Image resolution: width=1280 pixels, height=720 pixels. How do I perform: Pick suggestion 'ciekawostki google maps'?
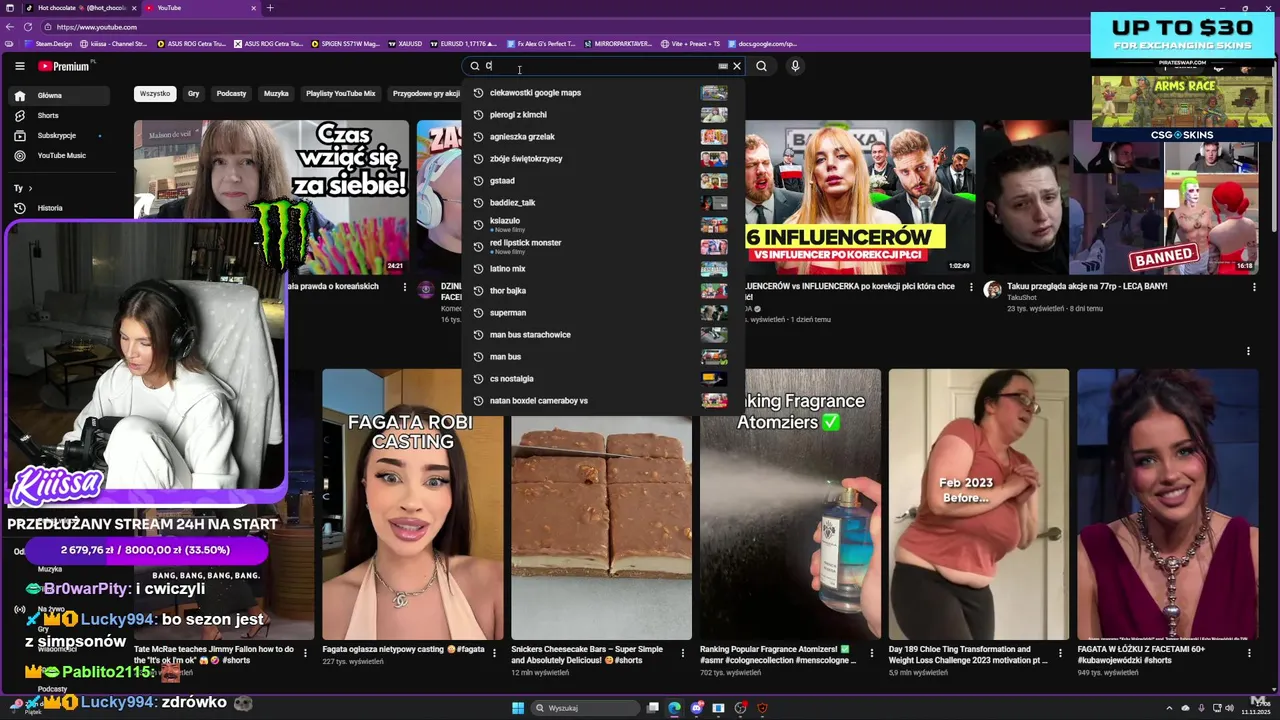(x=603, y=93)
